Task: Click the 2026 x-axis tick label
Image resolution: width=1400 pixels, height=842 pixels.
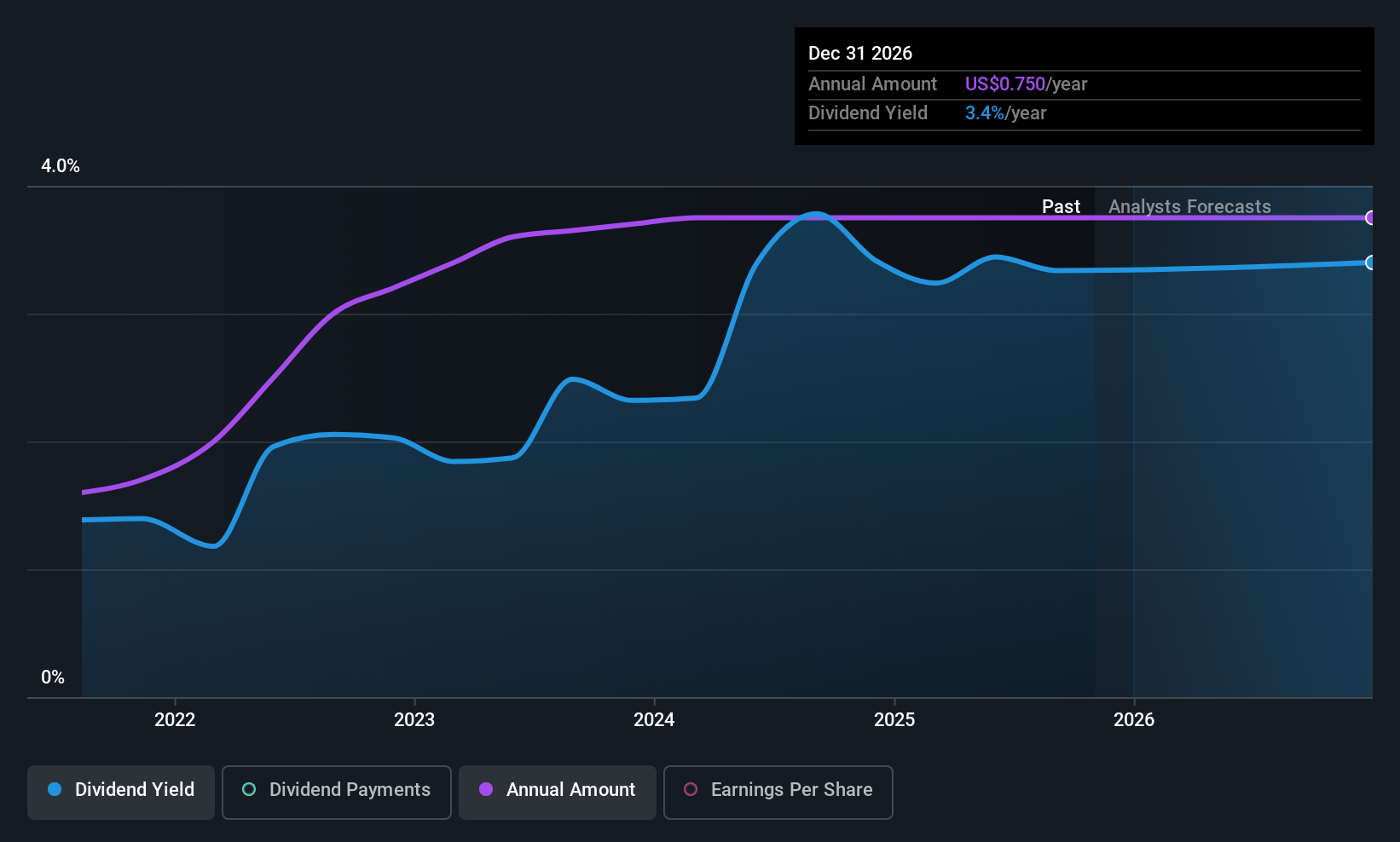Action: (x=1134, y=719)
